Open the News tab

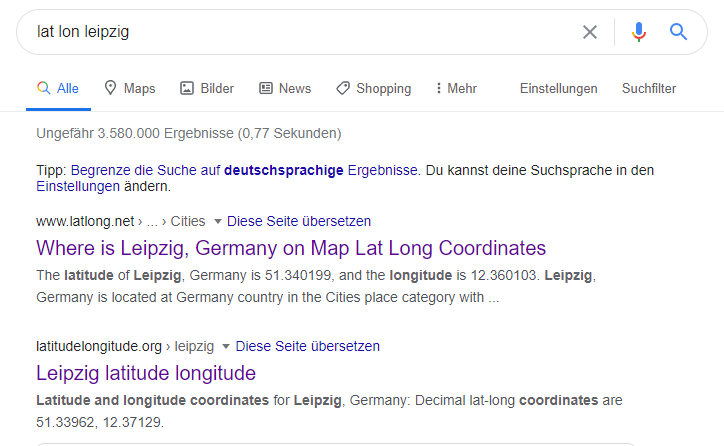(285, 88)
